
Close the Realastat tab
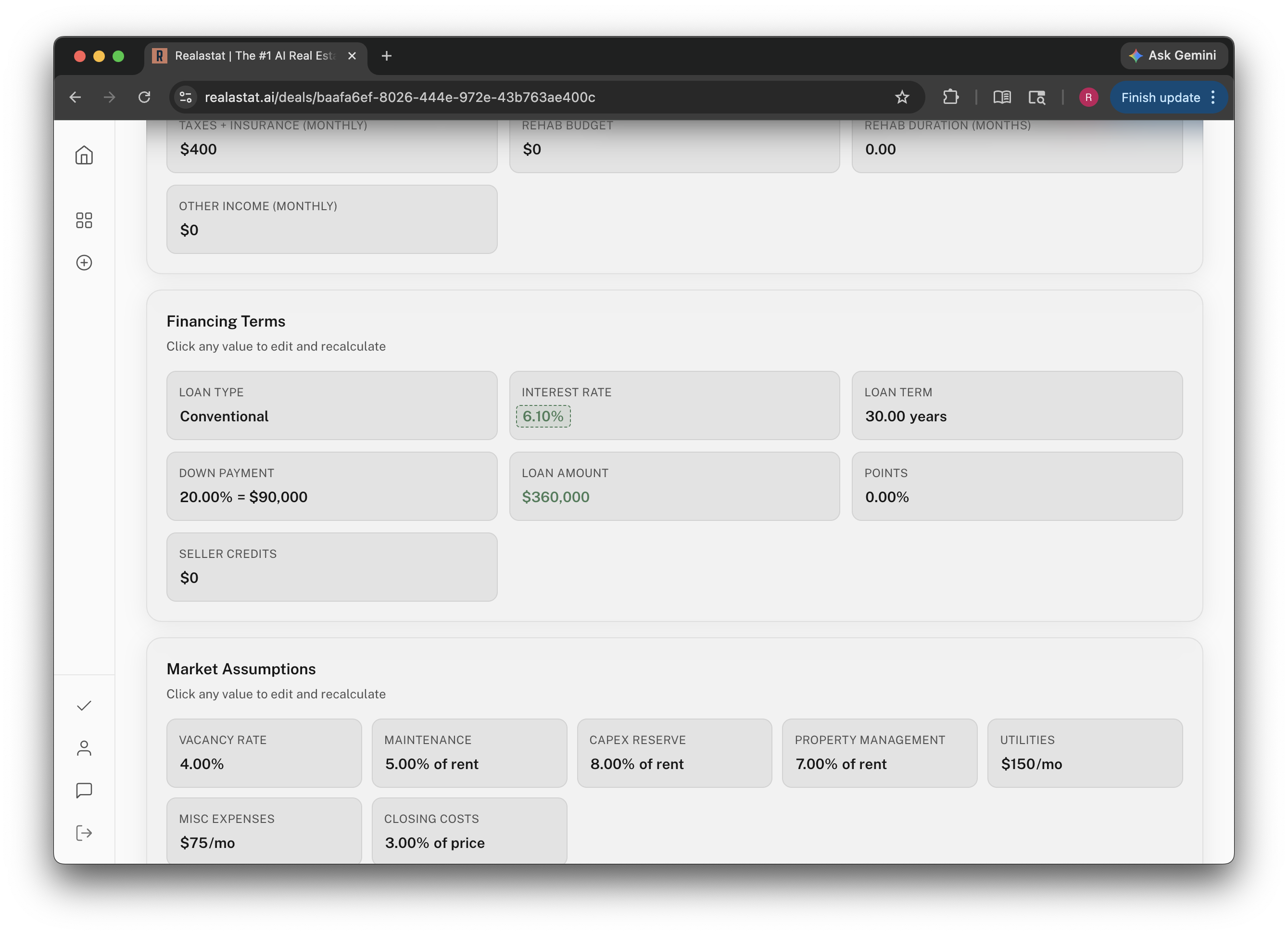[352, 56]
